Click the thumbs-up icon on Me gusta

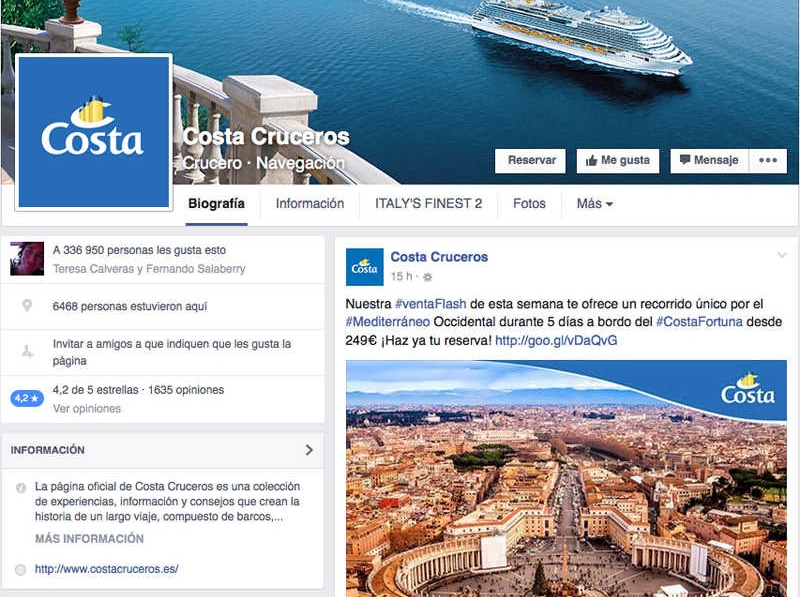[591, 161]
